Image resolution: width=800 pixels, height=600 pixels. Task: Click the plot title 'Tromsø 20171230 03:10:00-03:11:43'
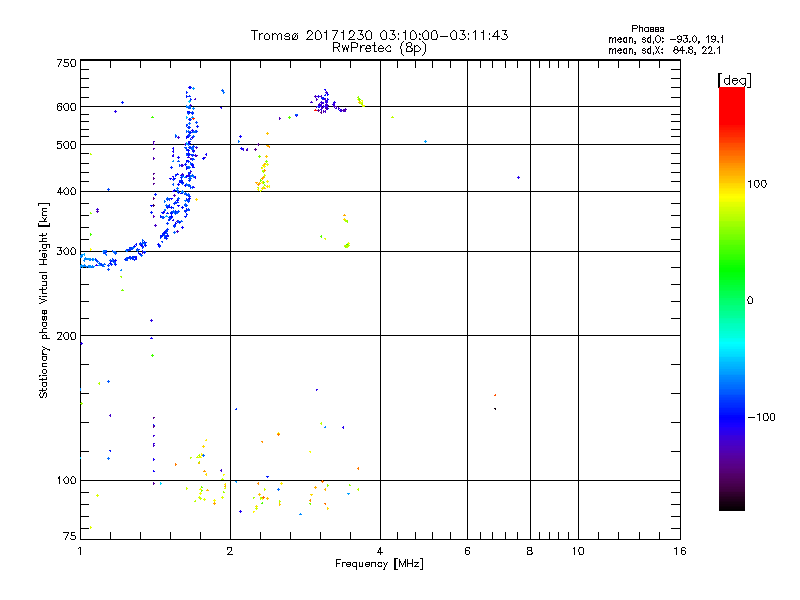pyautogui.click(x=379, y=35)
